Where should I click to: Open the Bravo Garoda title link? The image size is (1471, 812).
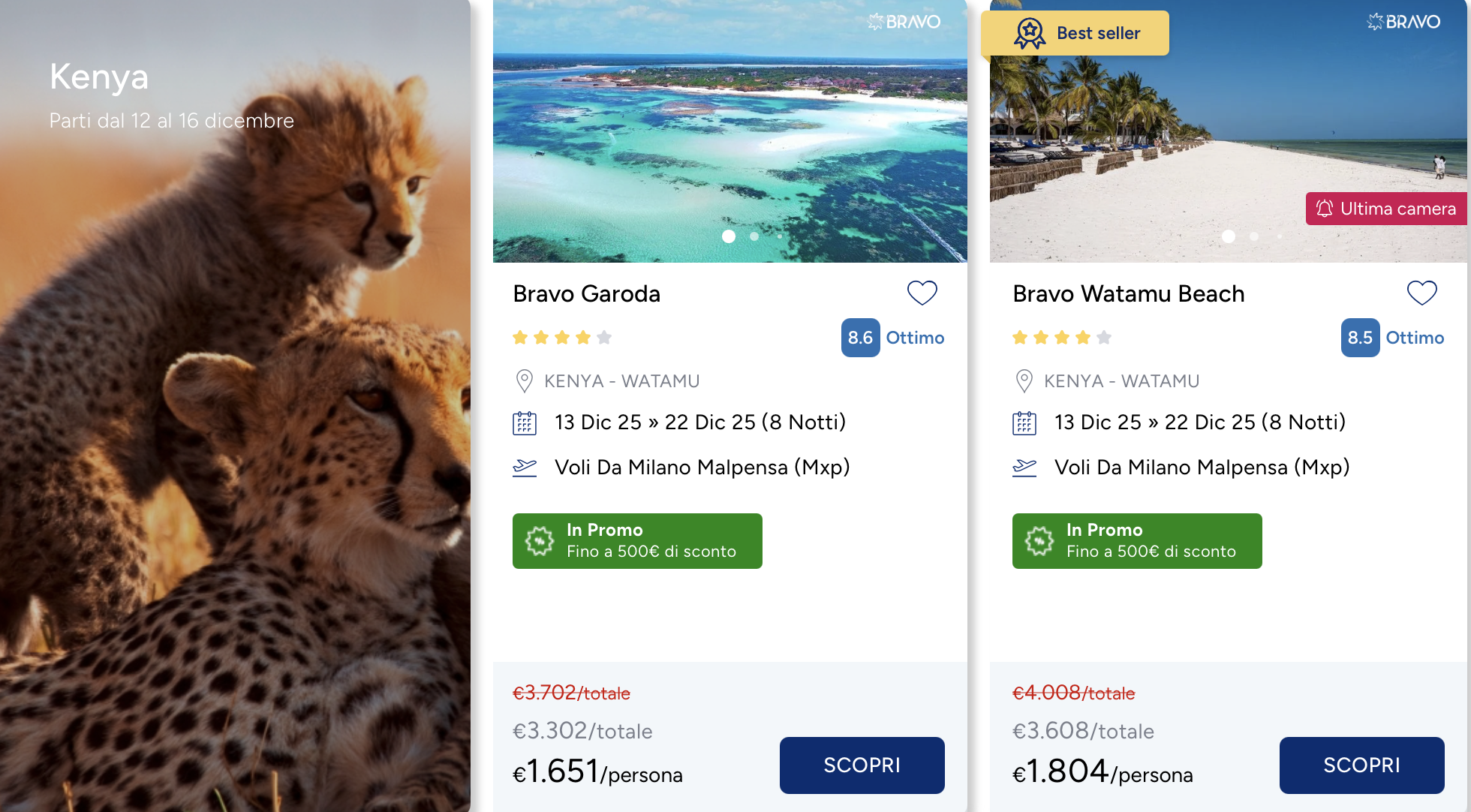(x=586, y=293)
